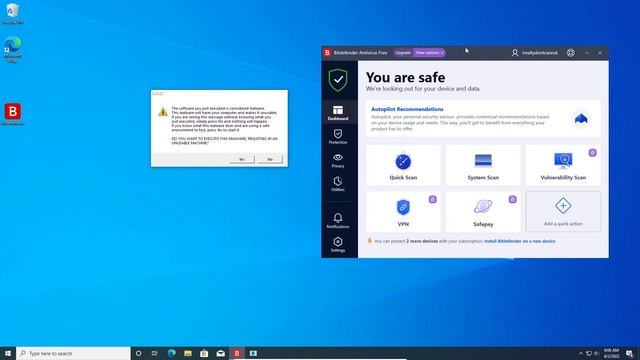Screen dimensions: 640x360
Task: Open Notifications bell in Bitdefender sidebar
Action: (x=338, y=220)
